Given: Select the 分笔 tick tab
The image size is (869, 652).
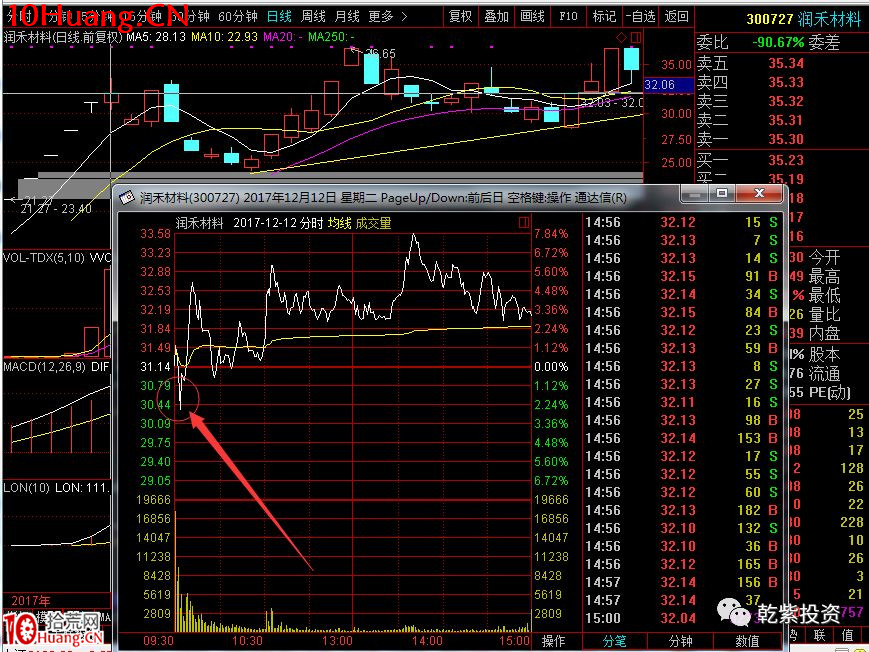Looking at the screenshot, I should 614,641.
